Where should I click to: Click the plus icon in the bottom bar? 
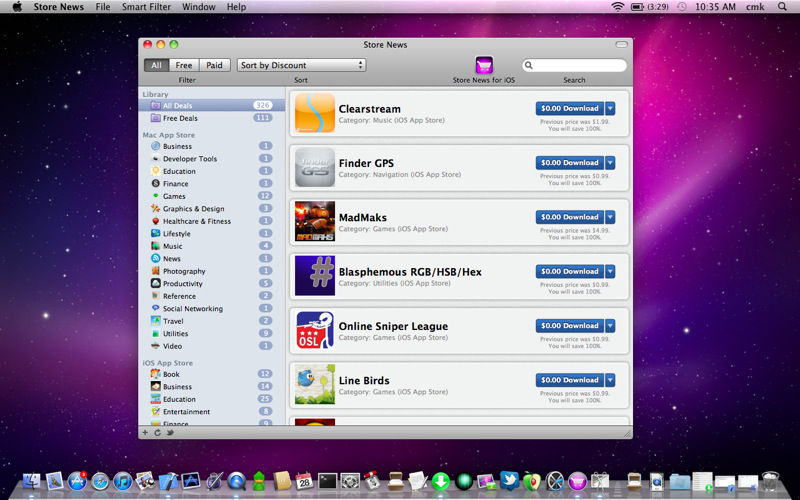[145, 433]
